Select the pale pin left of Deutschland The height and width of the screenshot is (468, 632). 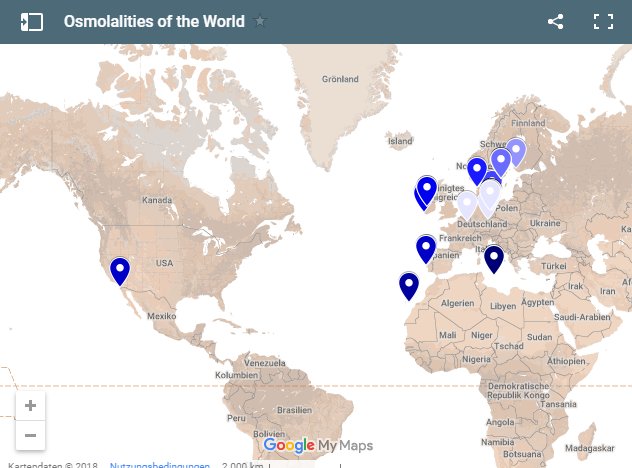point(467,206)
